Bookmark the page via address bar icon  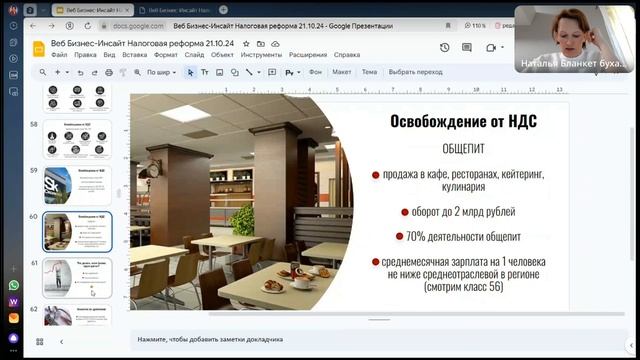pyautogui.click(x=448, y=26)
